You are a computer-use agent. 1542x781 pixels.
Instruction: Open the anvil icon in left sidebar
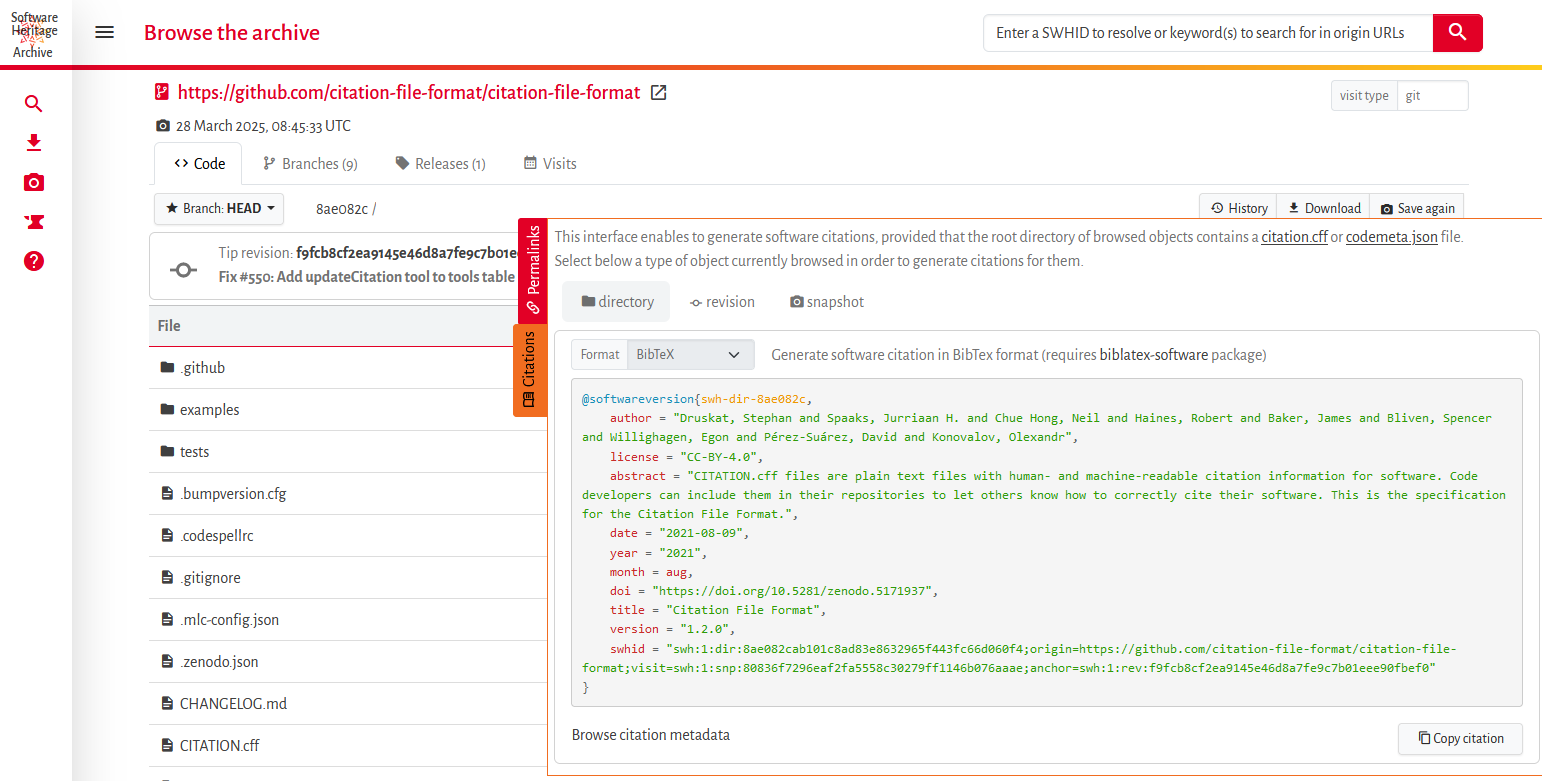tap(34, 222)
